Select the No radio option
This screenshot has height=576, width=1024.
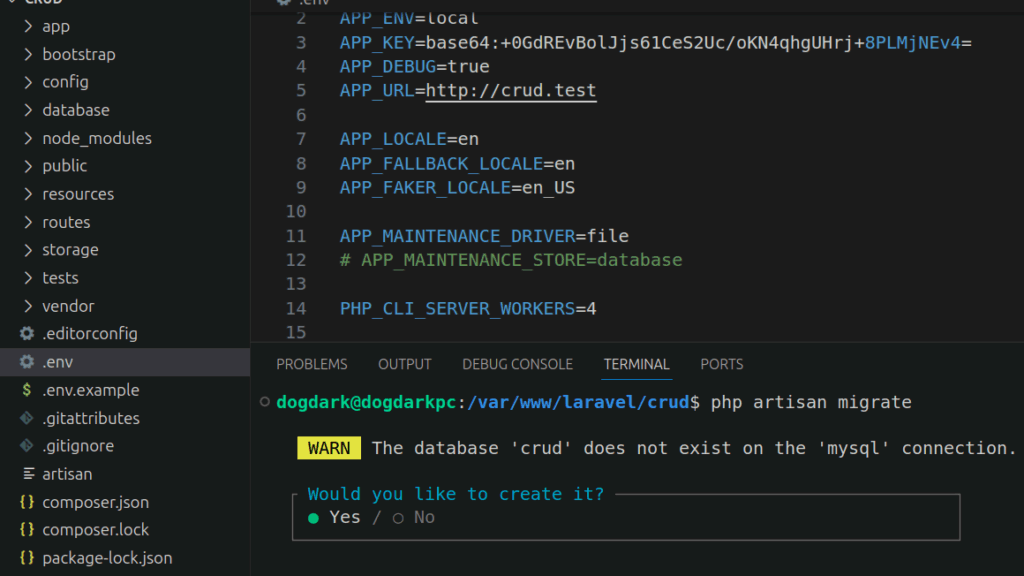pyautogui.click(x=398, y=517)
